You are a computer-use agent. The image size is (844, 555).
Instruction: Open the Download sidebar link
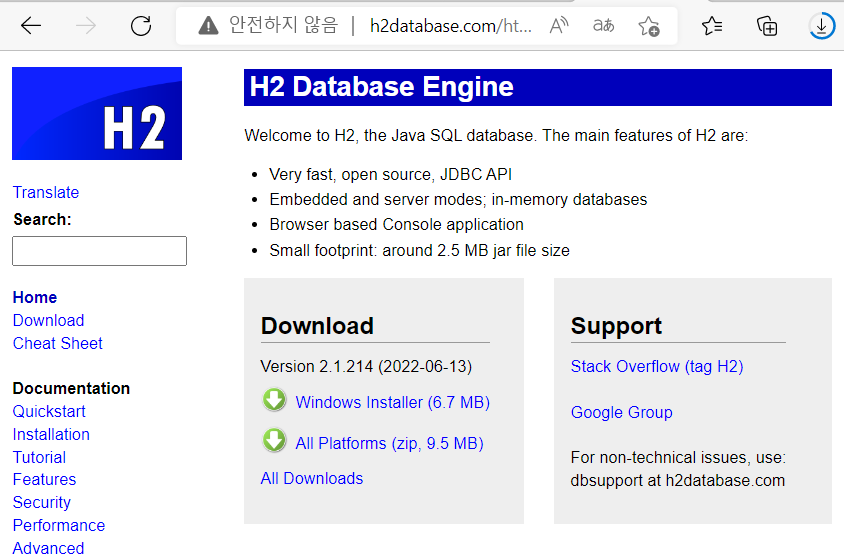[x=48, y=320]
